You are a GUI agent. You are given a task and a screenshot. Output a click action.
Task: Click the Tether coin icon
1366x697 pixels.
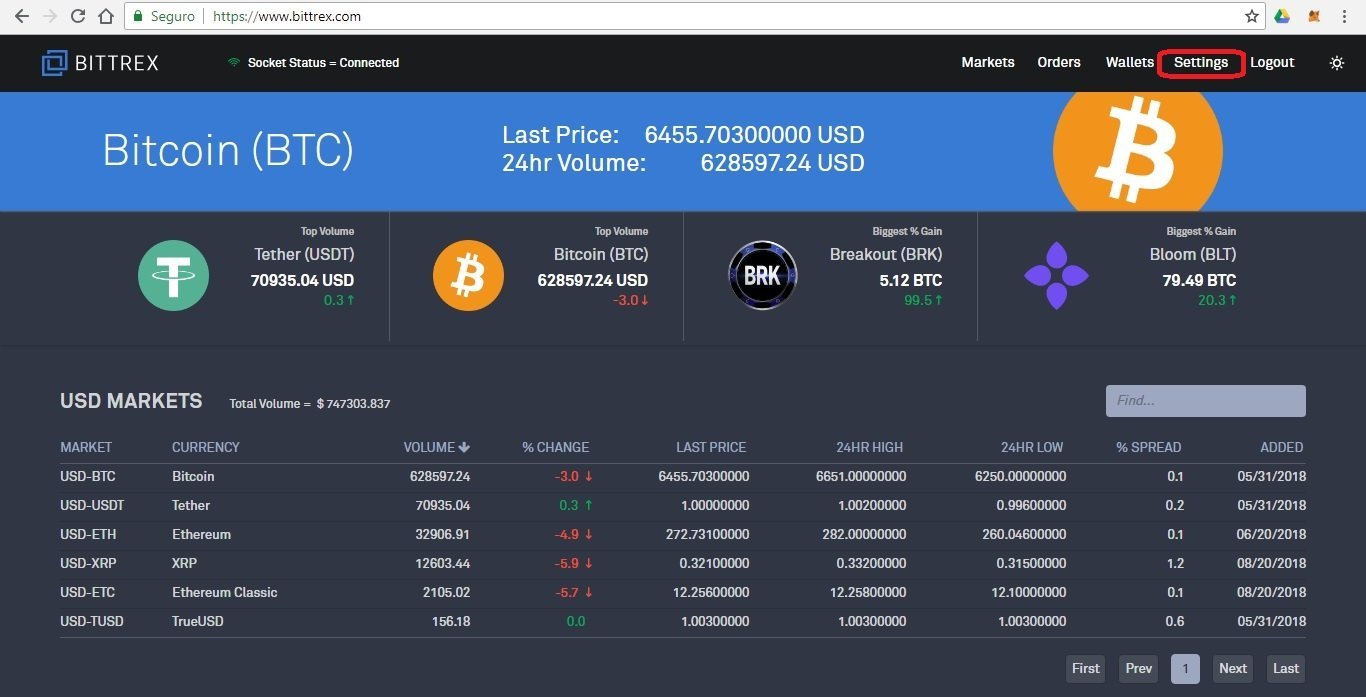(174, 275)
